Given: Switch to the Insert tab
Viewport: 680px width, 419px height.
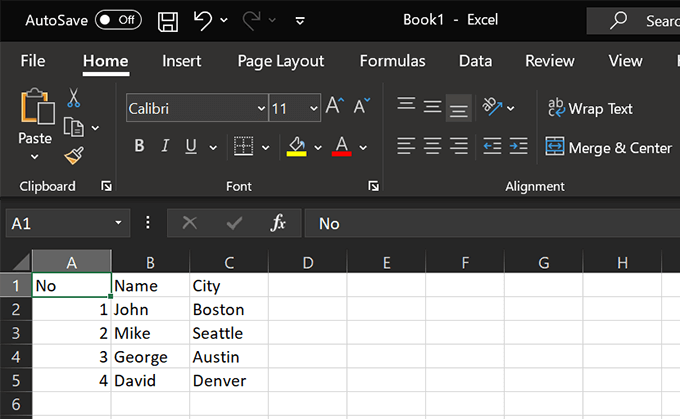Looking at the screenshot, I should coord(181,61).
